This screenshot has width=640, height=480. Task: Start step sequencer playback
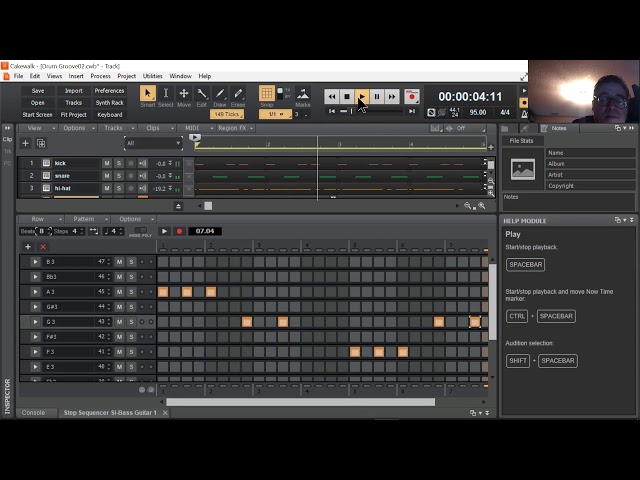(x=164, y=231)
